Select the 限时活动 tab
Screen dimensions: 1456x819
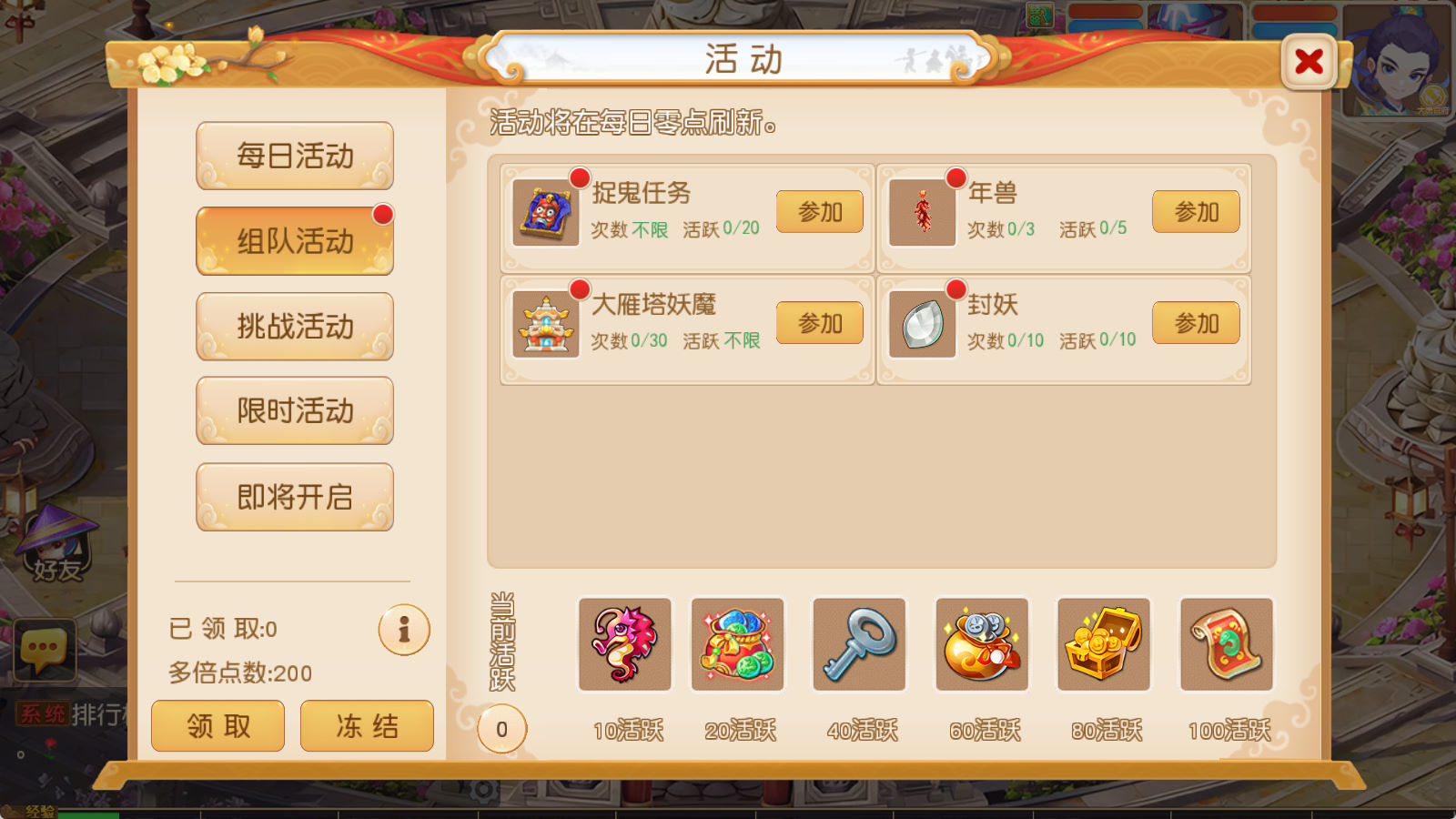click(295, 411)
